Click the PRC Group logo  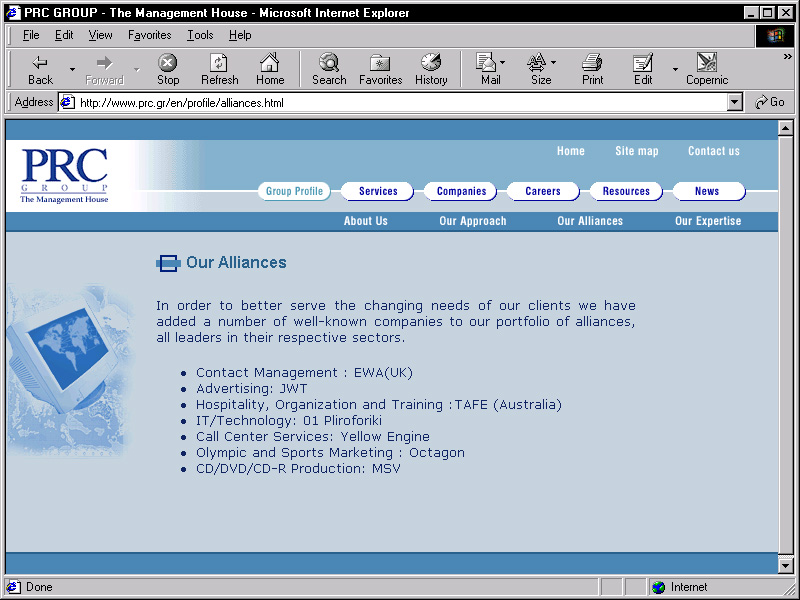pos(64,175)
